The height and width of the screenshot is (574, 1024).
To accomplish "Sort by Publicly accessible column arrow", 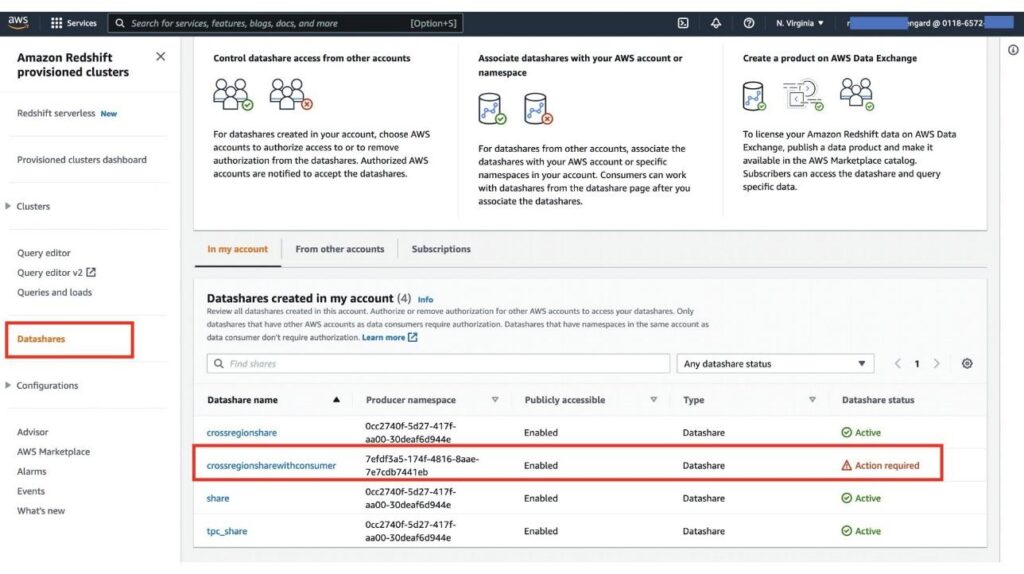I will pos(654,400).
